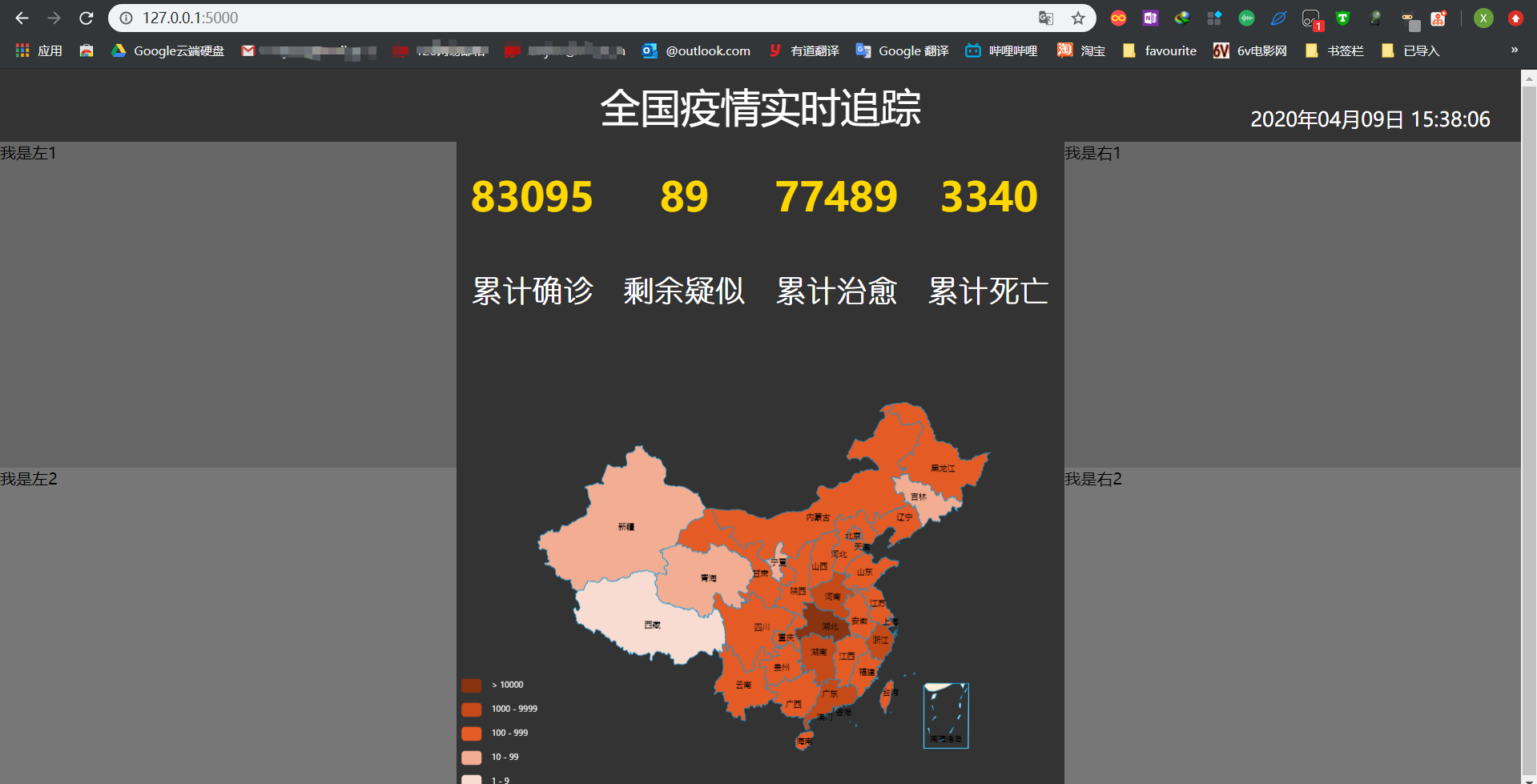Bookmark this page with the star icon

coord(1078,18)
